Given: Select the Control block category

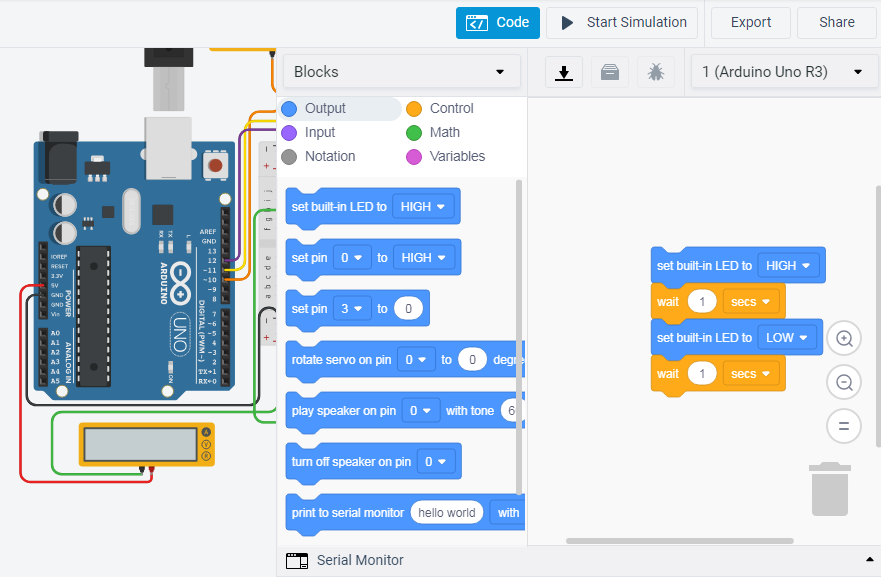Looking at the screenshot, I should pos(440,108).
